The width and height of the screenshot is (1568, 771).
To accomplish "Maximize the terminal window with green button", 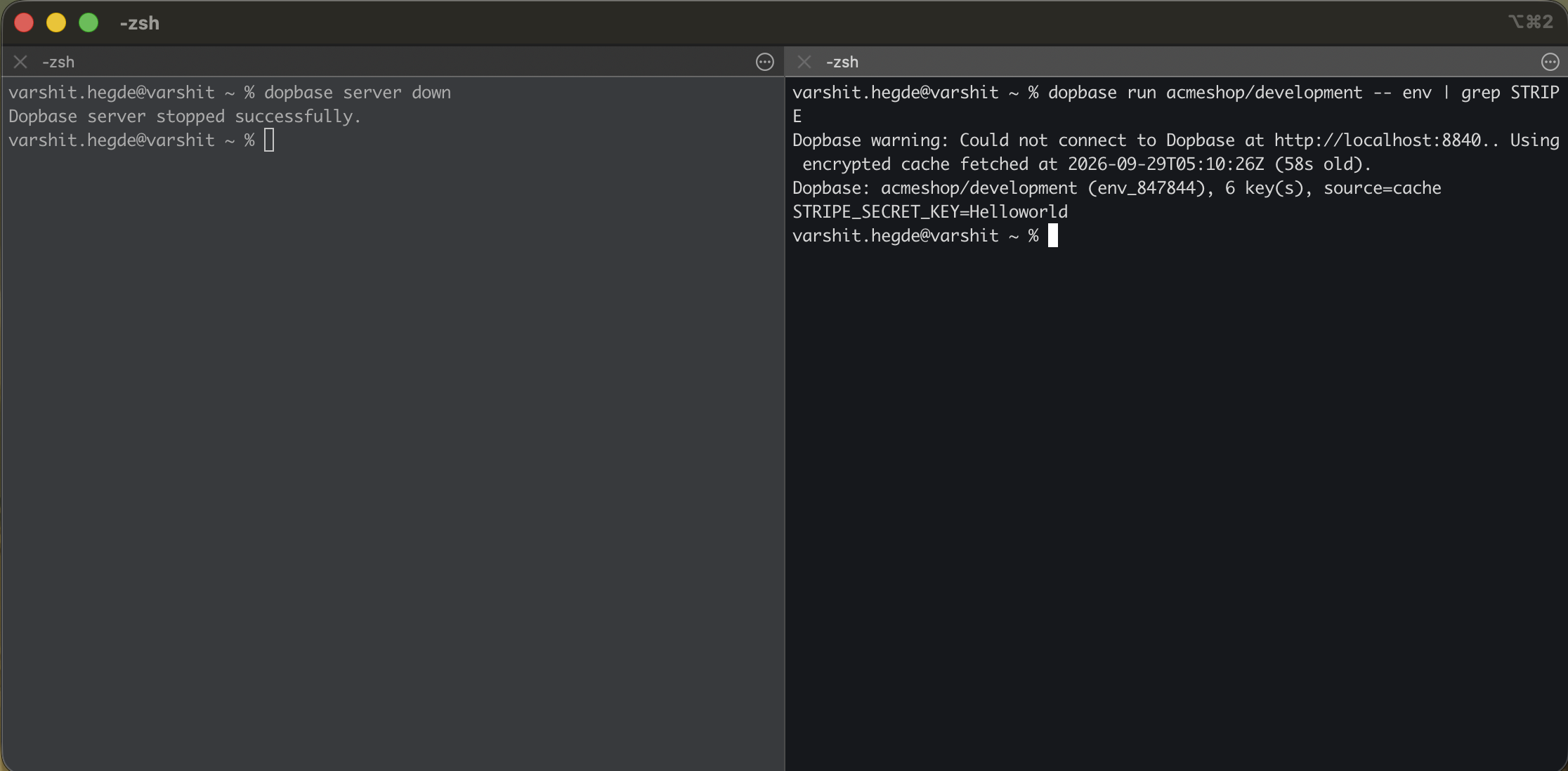I will (x=89, y=22).
